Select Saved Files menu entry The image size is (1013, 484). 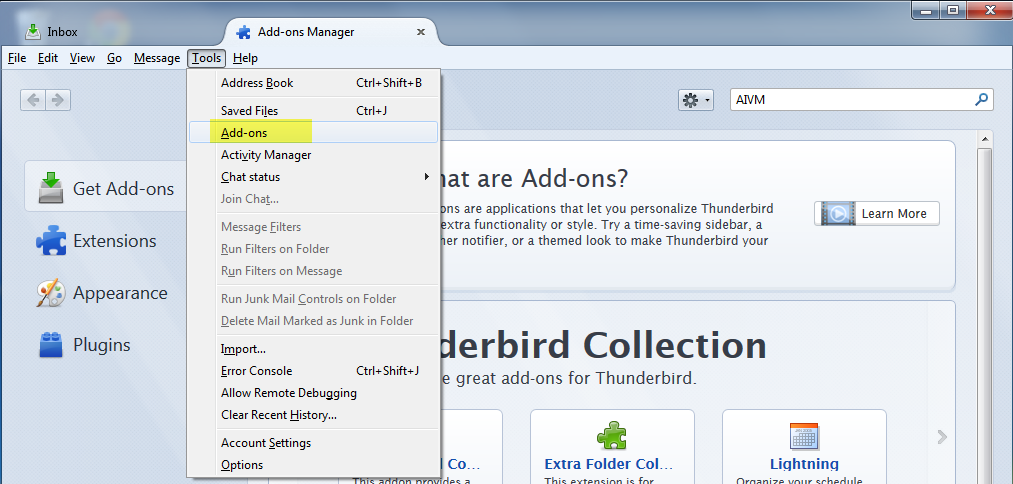click(x=313, y=111)
